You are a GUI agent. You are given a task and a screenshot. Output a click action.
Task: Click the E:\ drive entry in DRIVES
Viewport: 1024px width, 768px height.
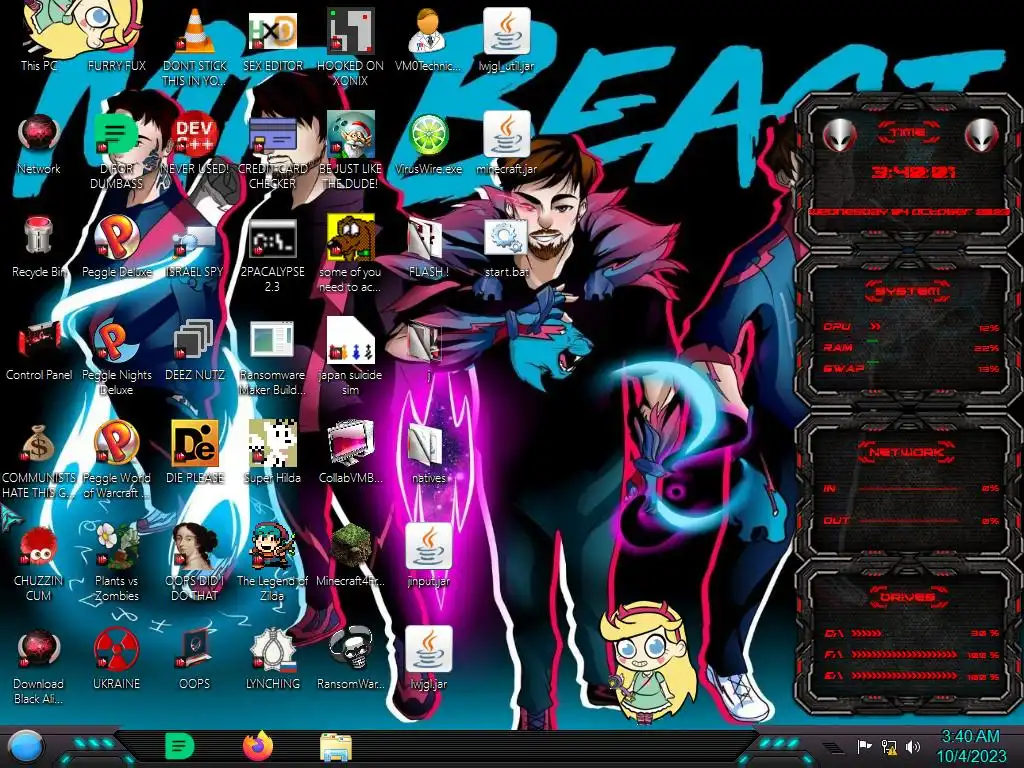coord(911,676)
